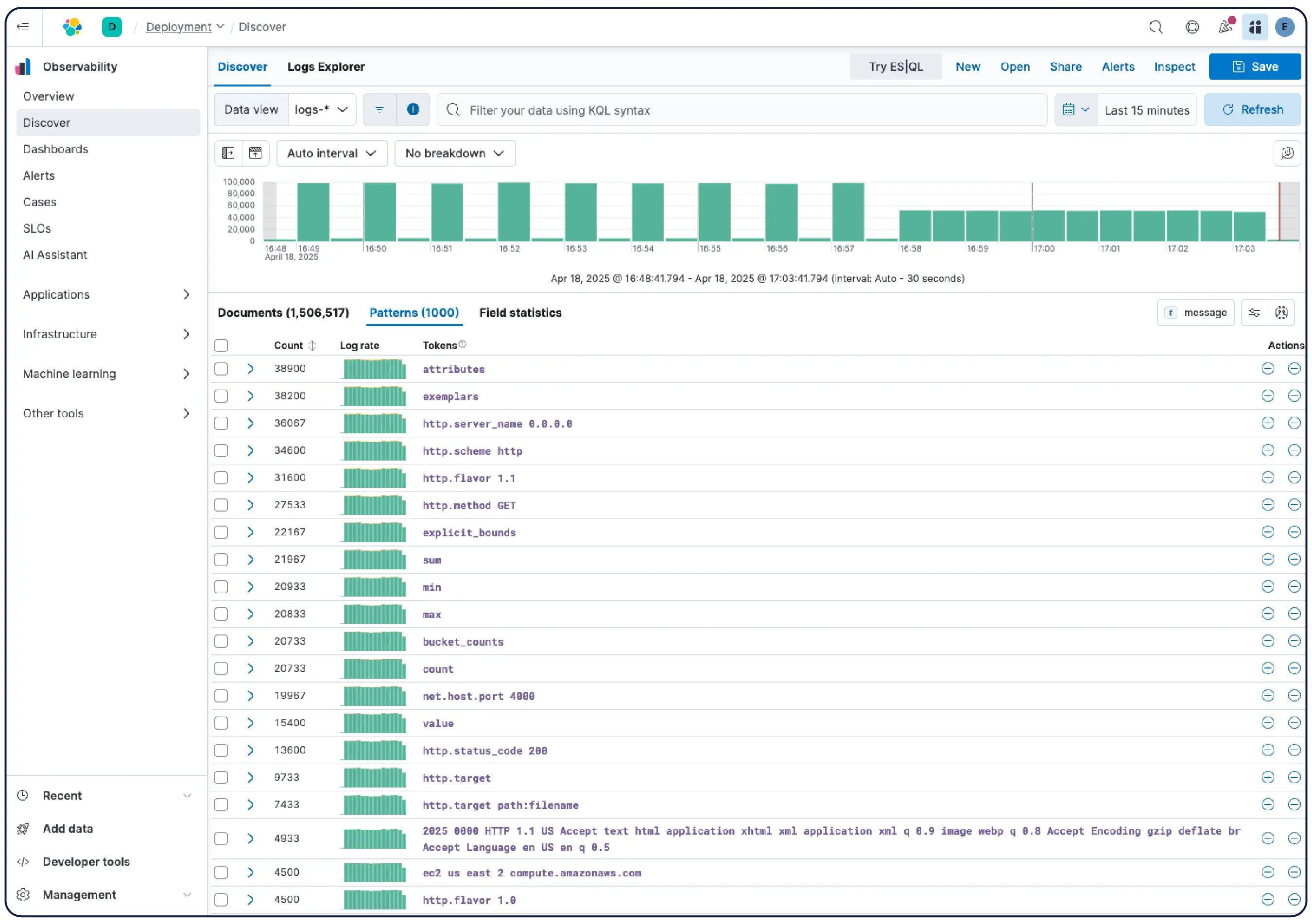Open the Auto interval dropdown

pyautogui.click(x=331, y=153)
